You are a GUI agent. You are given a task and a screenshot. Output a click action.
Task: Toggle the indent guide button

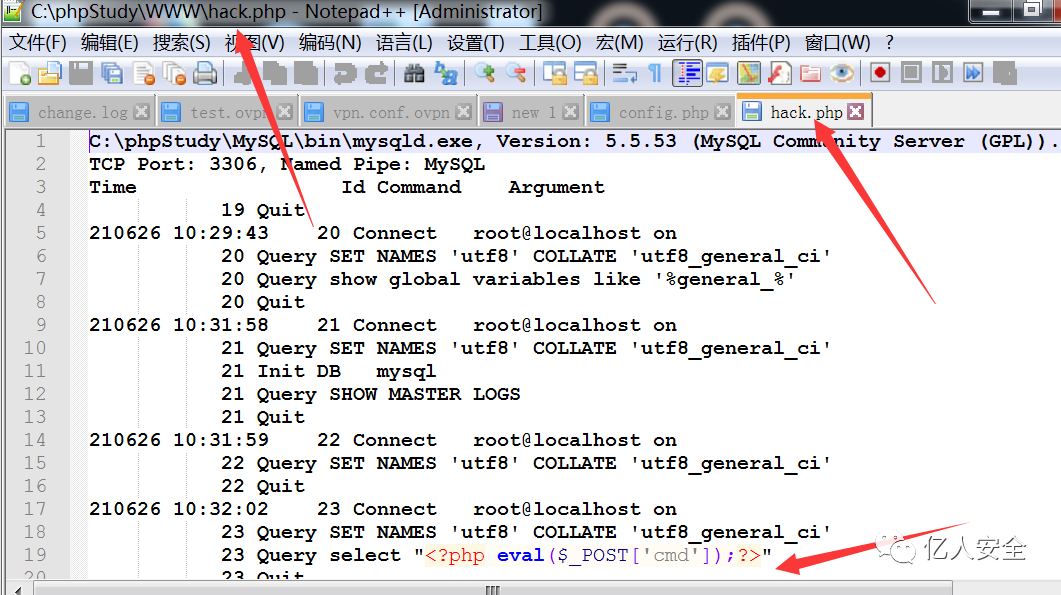(x=687, y=73)
